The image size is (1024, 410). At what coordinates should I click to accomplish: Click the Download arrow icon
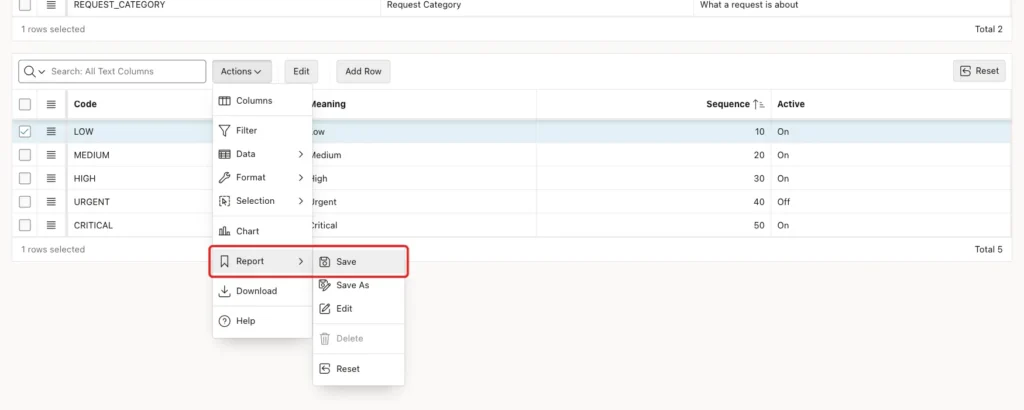[224, 291]
